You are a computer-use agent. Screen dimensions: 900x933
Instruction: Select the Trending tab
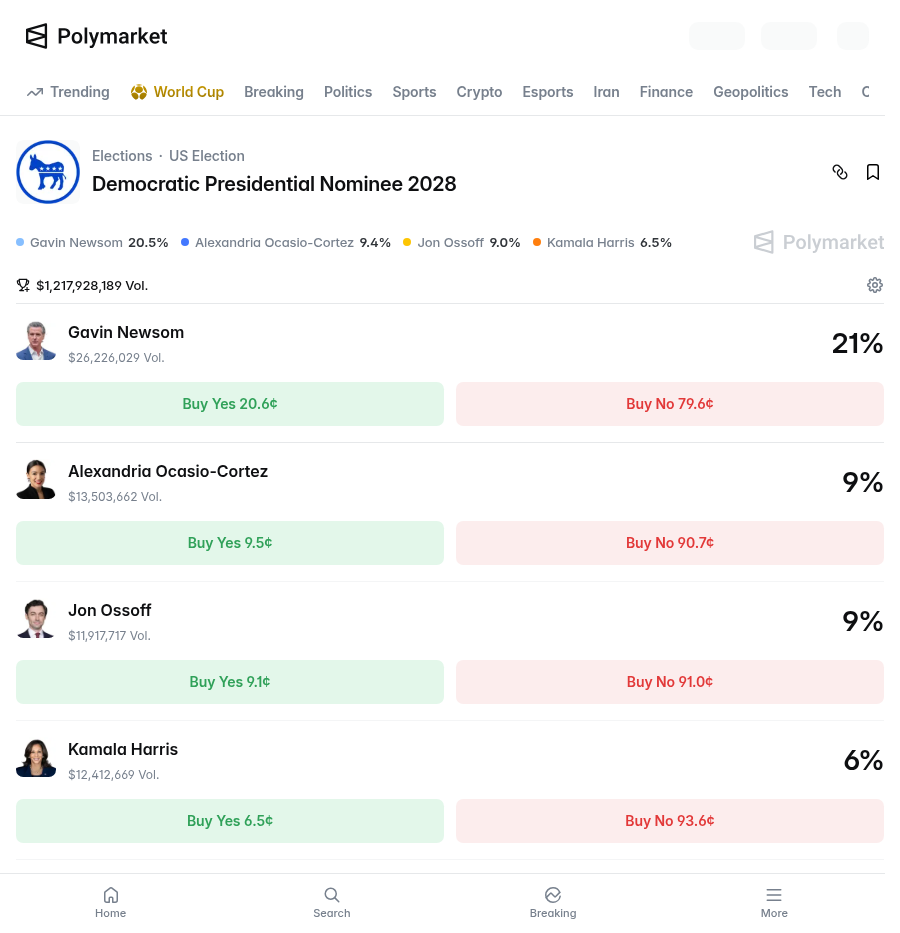pos(68,92)
